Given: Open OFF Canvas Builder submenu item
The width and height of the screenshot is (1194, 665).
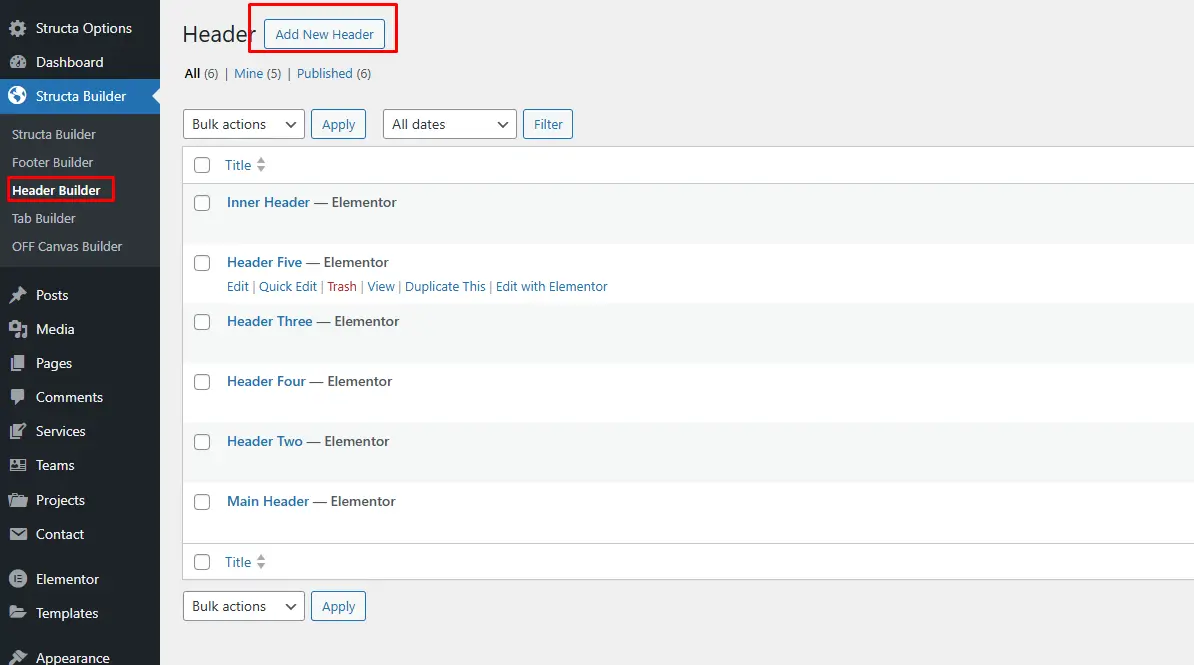Looking at the screenshot, I should [67, 247].
